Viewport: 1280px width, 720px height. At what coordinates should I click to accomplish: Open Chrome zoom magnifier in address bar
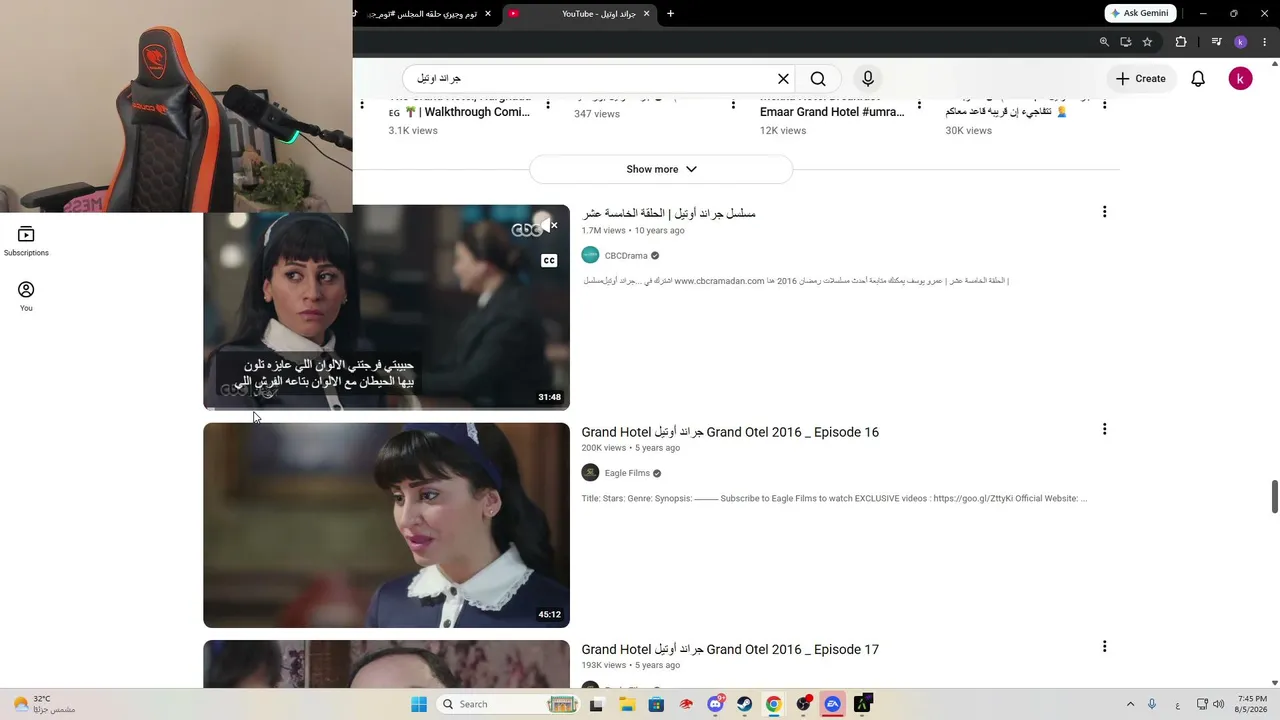(x=1104, y=42)
